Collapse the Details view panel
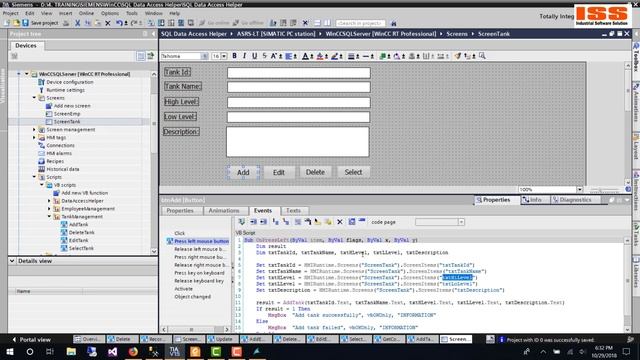Image resolution: width=640 pixels, height=360 pixels. (12, 261)
